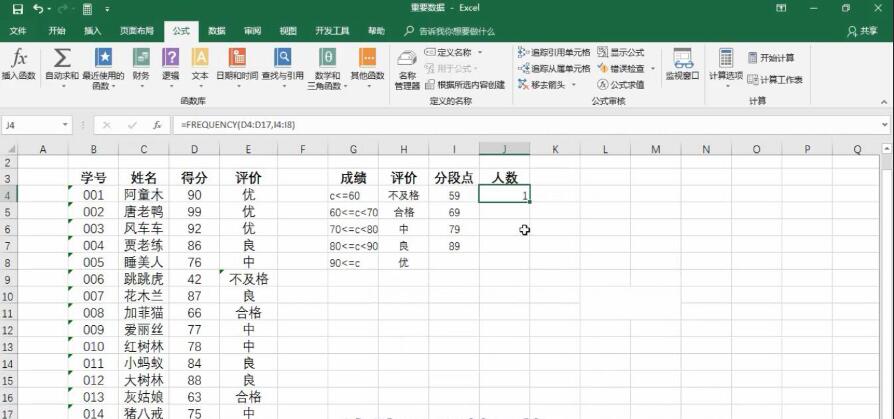Open Customize Quick Access Toolbar dropdown

[x=107, y=9]
